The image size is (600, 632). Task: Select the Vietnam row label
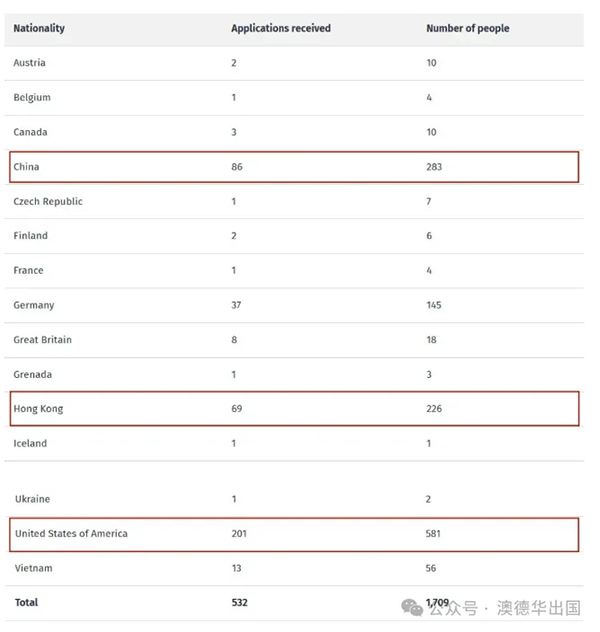pyautogui.click(x=33, y=568)
